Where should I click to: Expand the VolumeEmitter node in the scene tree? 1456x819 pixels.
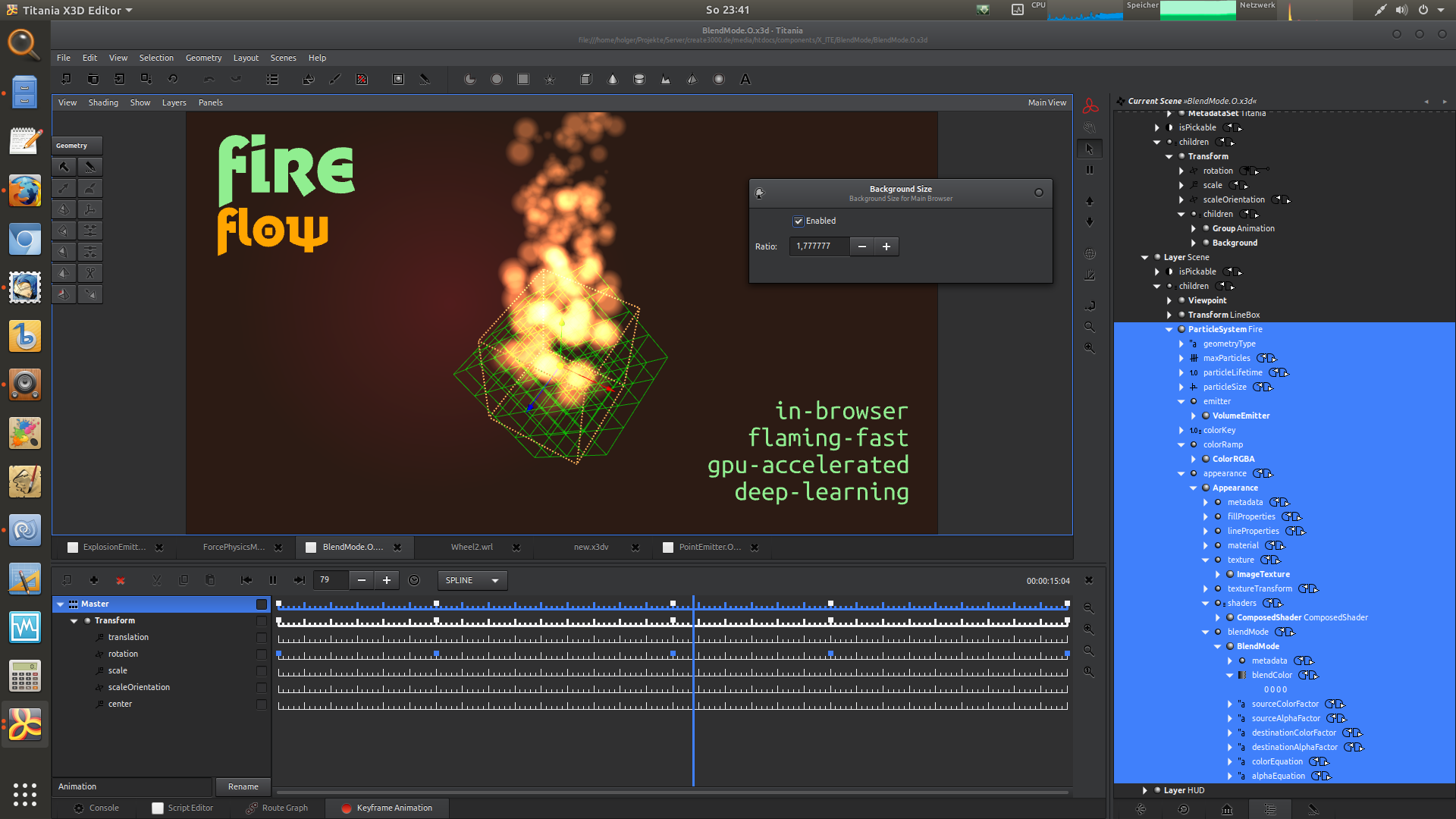coord(1194,416)
